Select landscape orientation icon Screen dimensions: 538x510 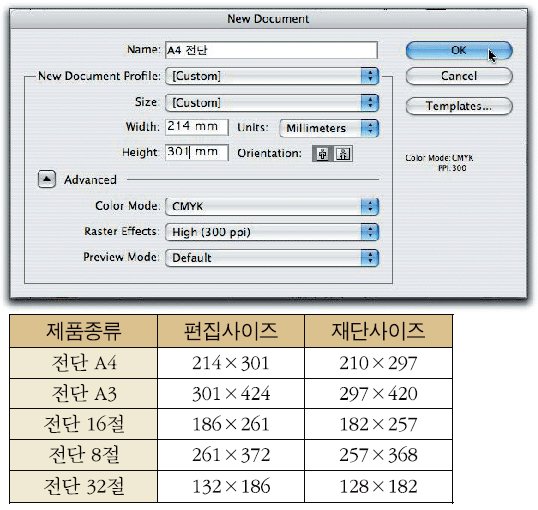click(x=343, y=153)
